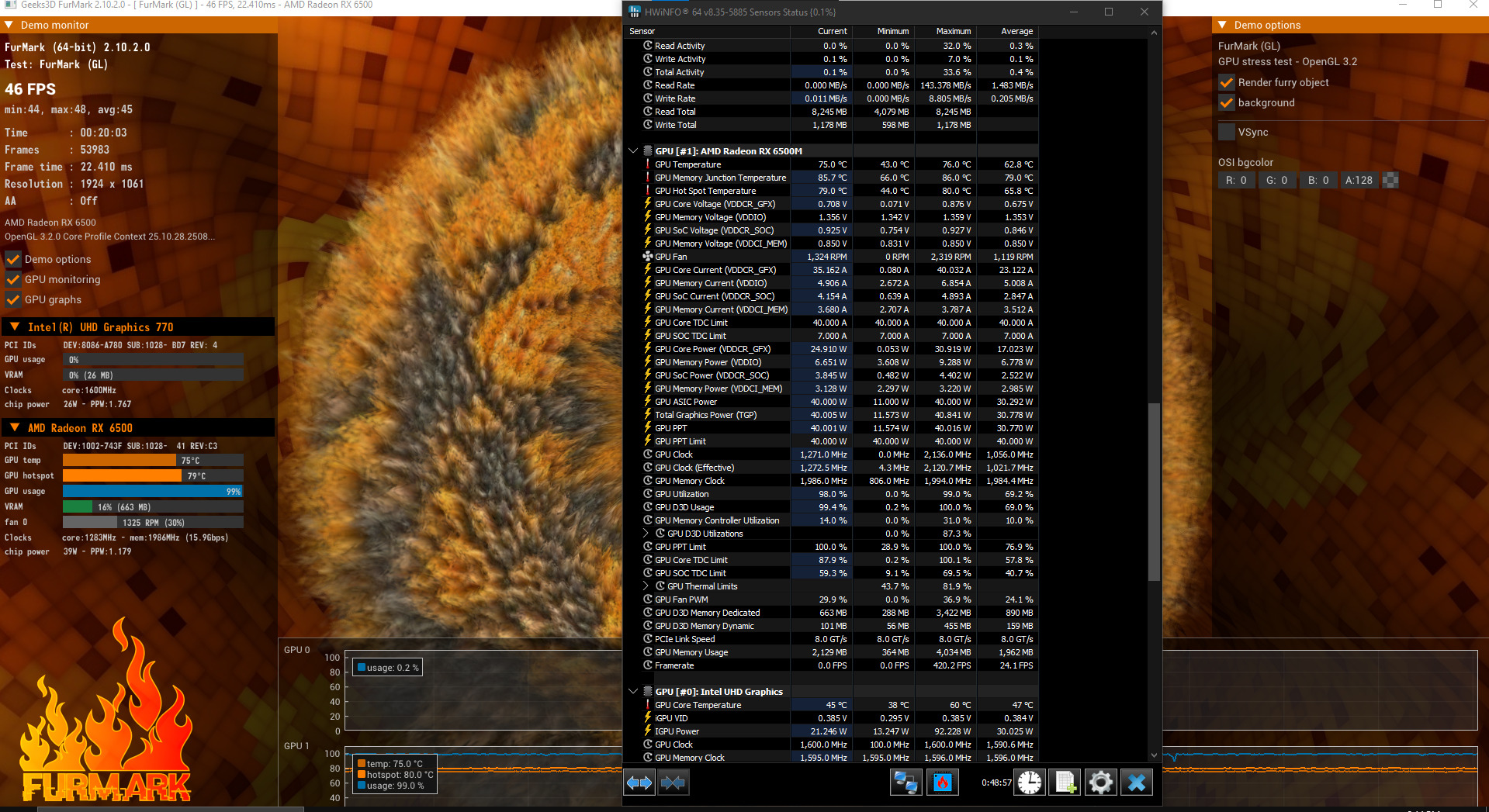Screen dimensions: 1489x812
Task: Click the clock icon beside Read Rate
Action: 648,85
